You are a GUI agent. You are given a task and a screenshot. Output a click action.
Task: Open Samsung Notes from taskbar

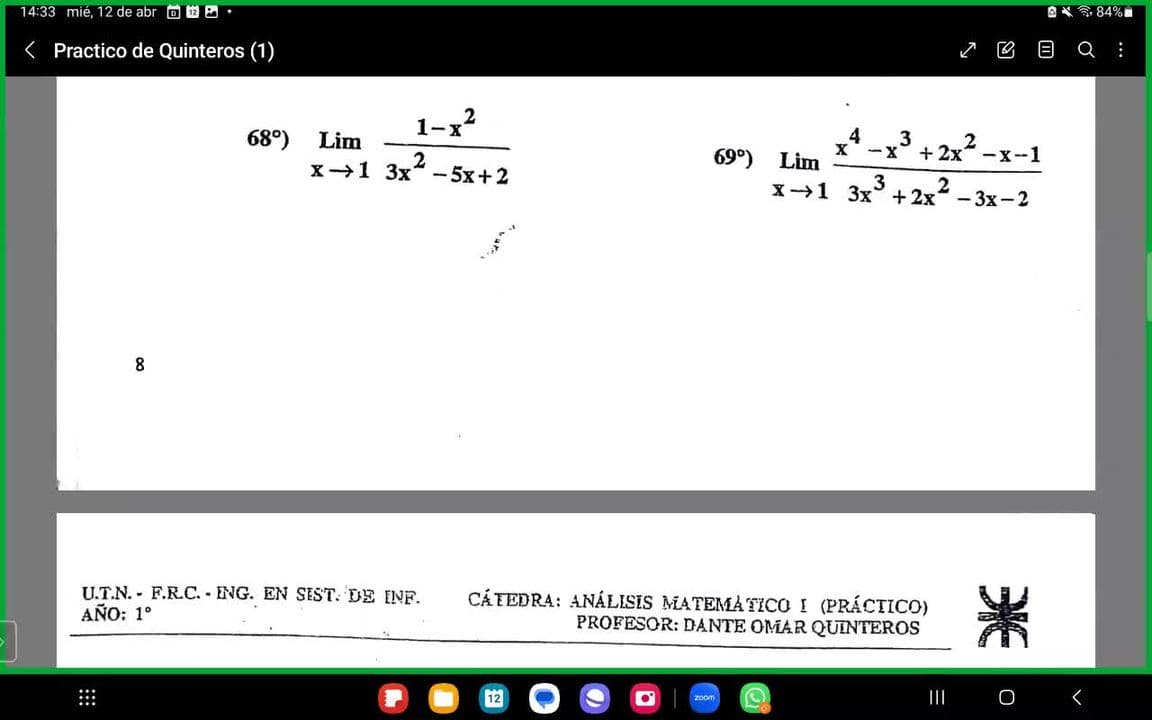[x=393, y=697]
